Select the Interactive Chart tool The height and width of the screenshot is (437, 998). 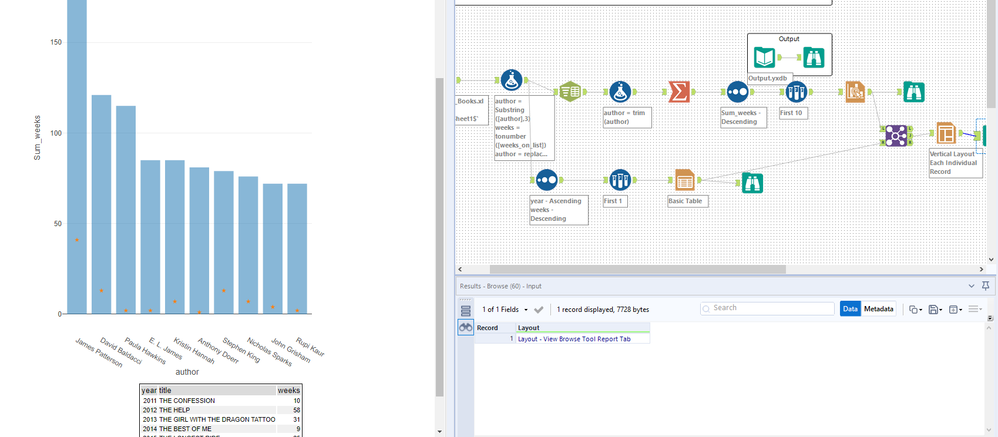click(856, 92)
